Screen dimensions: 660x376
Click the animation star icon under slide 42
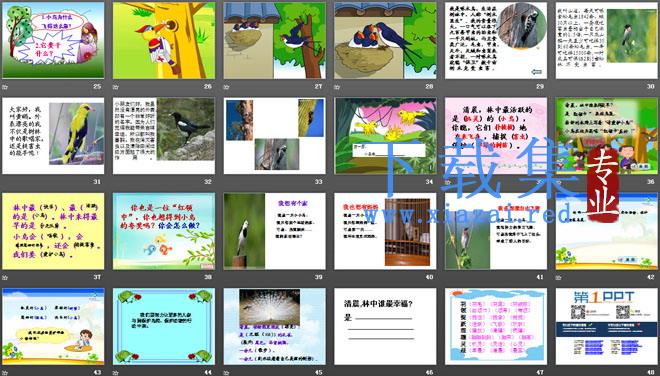559,277
